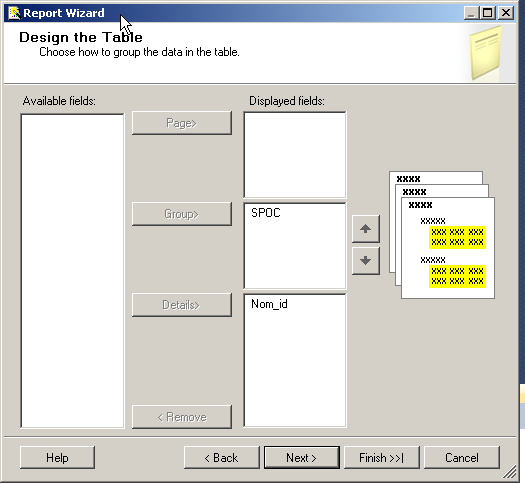
Task: Select Nom_id in the details list
Action: 269,304
